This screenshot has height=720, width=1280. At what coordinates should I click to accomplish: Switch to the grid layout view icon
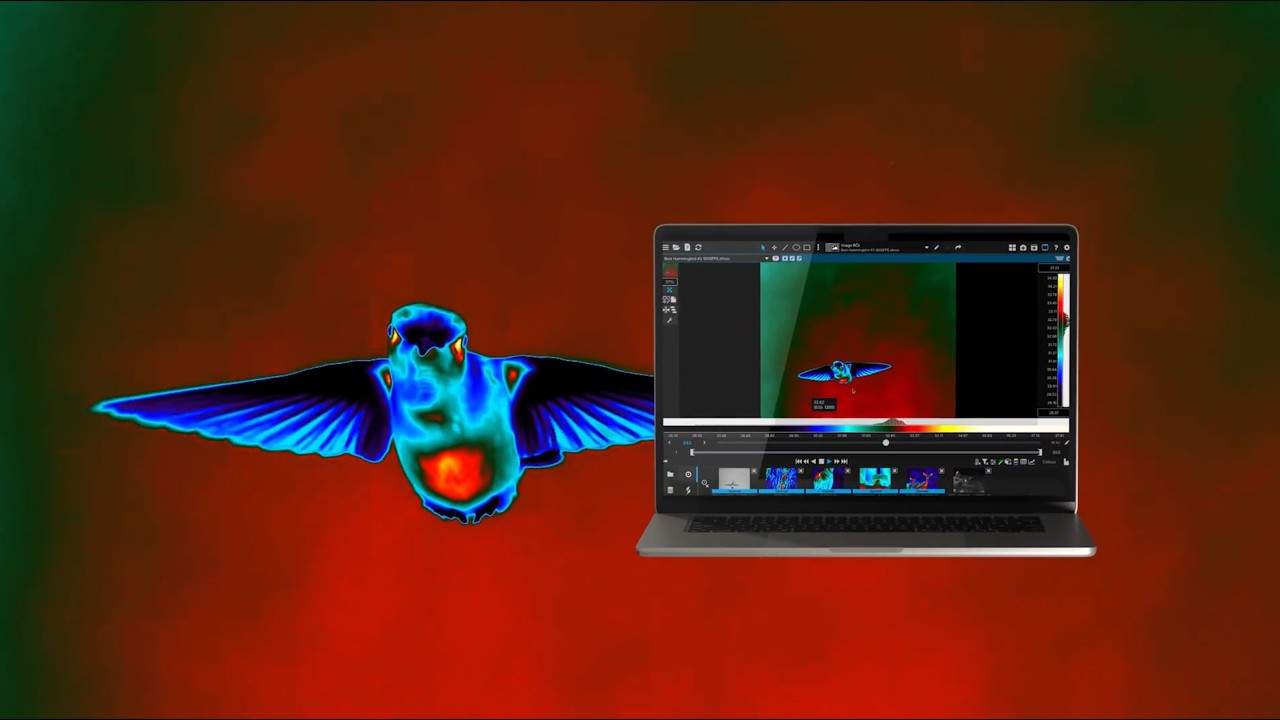[x=1012, y=247]
